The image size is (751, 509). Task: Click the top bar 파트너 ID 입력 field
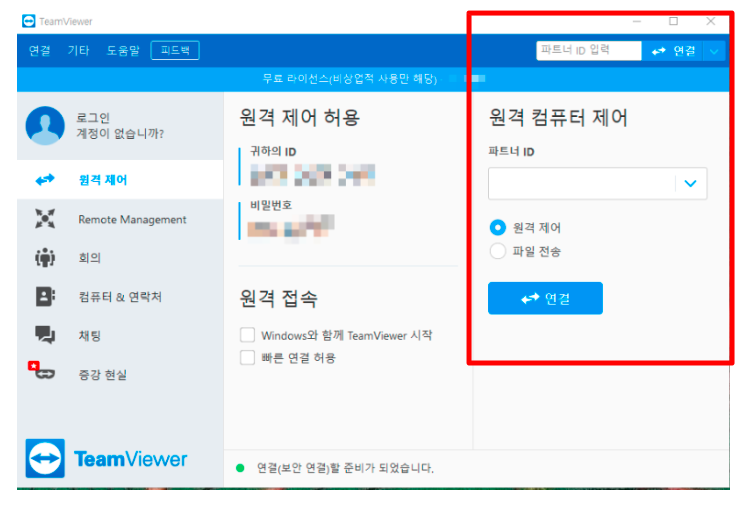coord(589,50)
